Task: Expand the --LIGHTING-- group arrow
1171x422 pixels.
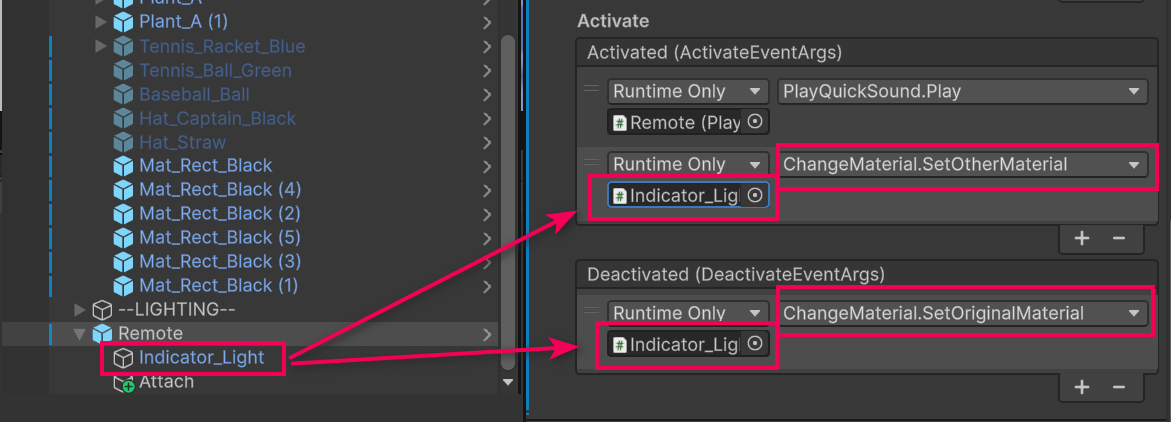Action: [x=81, y=309]
